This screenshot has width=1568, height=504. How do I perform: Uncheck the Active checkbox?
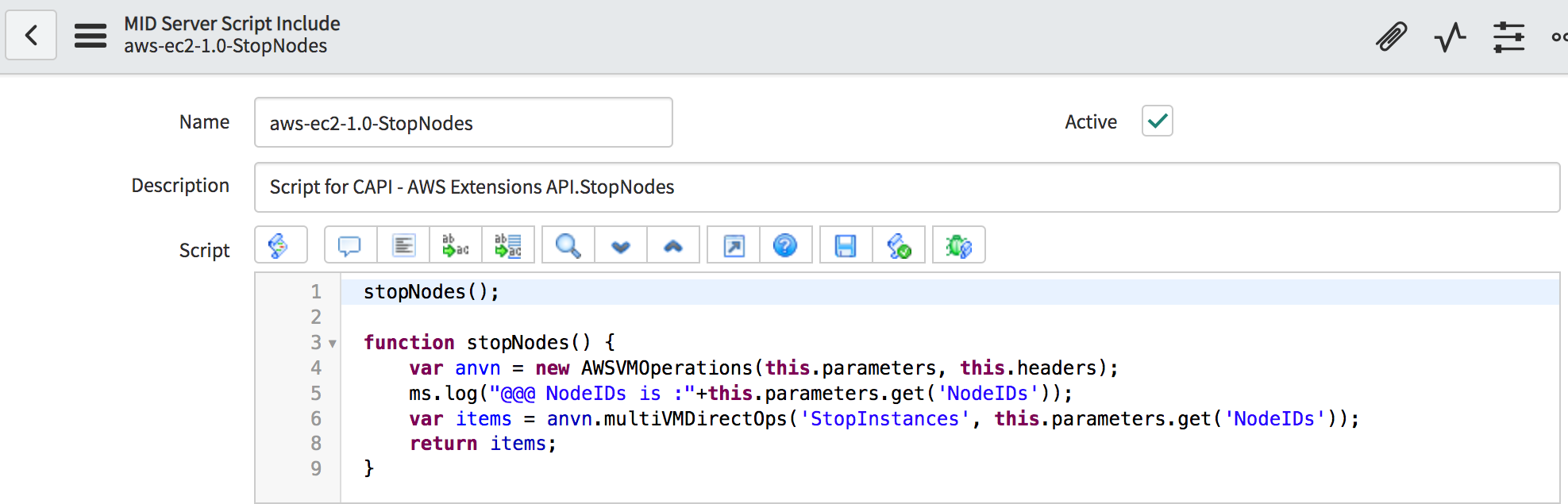[x=1157, y=121]
